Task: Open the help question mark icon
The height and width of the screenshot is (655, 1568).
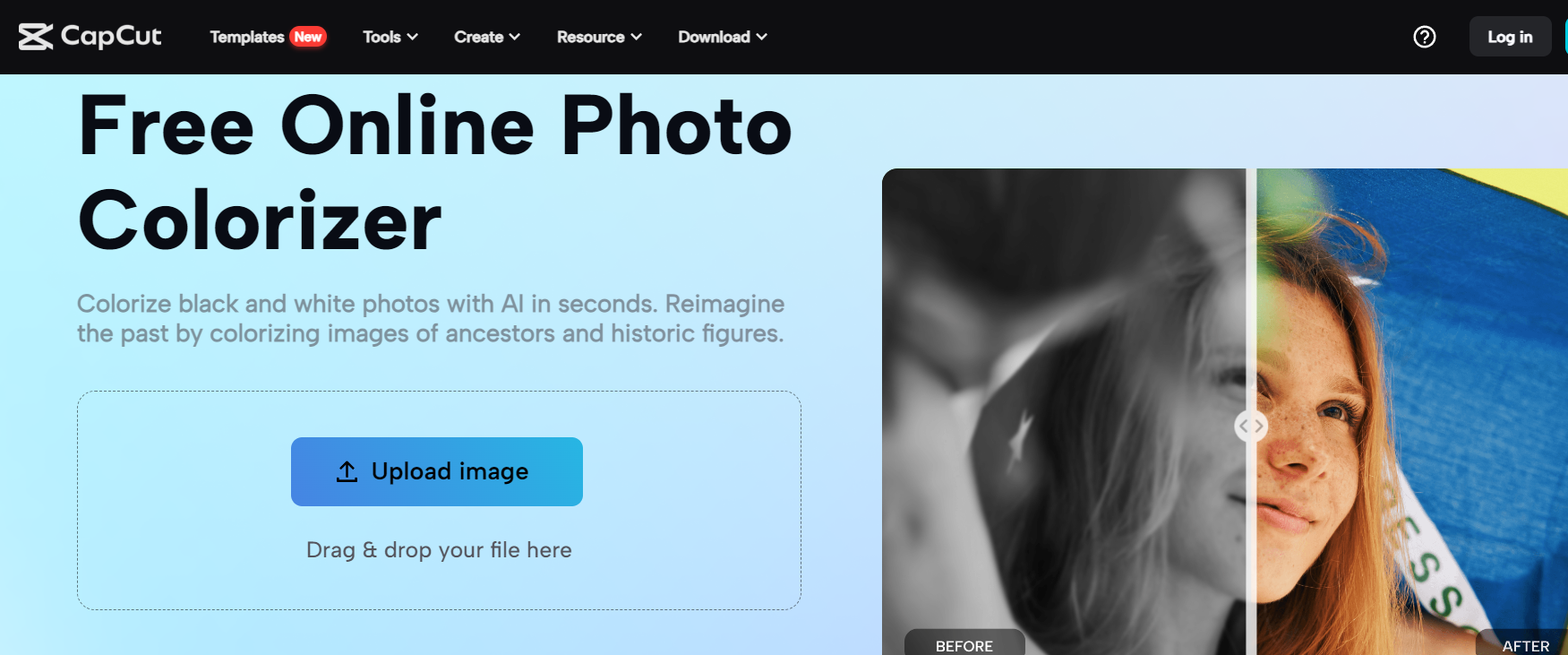Action: coord(1424,37)
